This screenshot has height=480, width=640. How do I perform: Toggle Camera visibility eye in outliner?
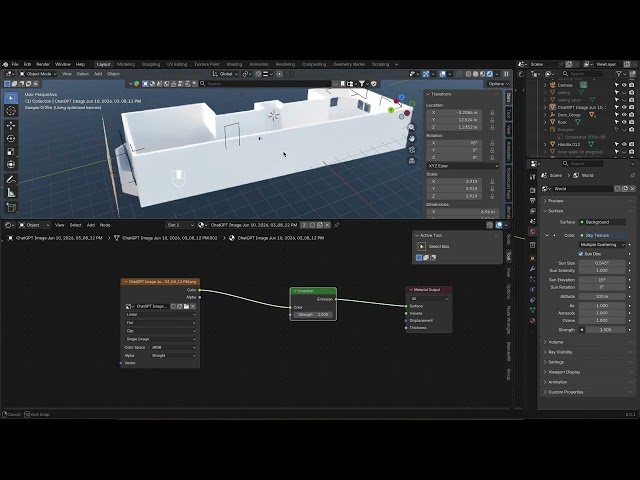coord(624,85)
